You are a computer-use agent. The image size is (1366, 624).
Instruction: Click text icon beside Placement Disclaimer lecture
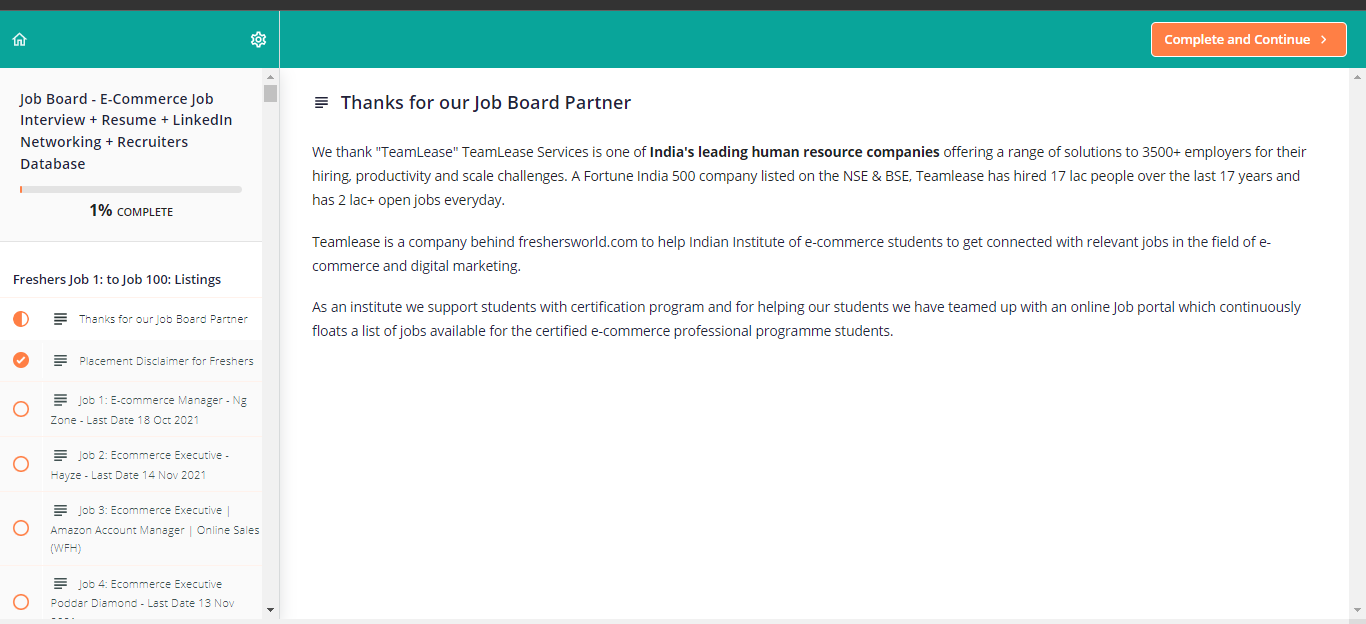coord(61,360)
